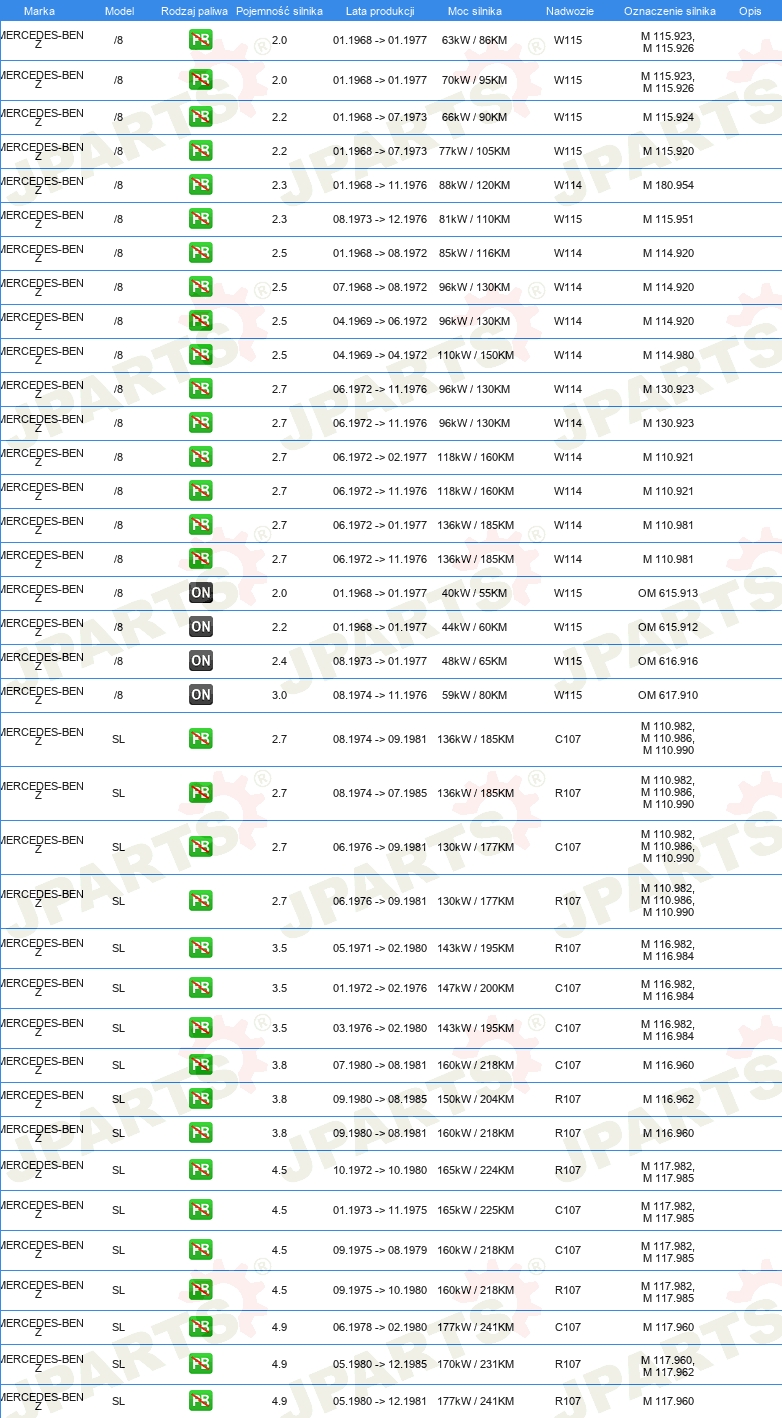This screenshot has width=782, height=1418.
Task: Click the production dates 07.1968 -> 08.1972
Action: 380,288
